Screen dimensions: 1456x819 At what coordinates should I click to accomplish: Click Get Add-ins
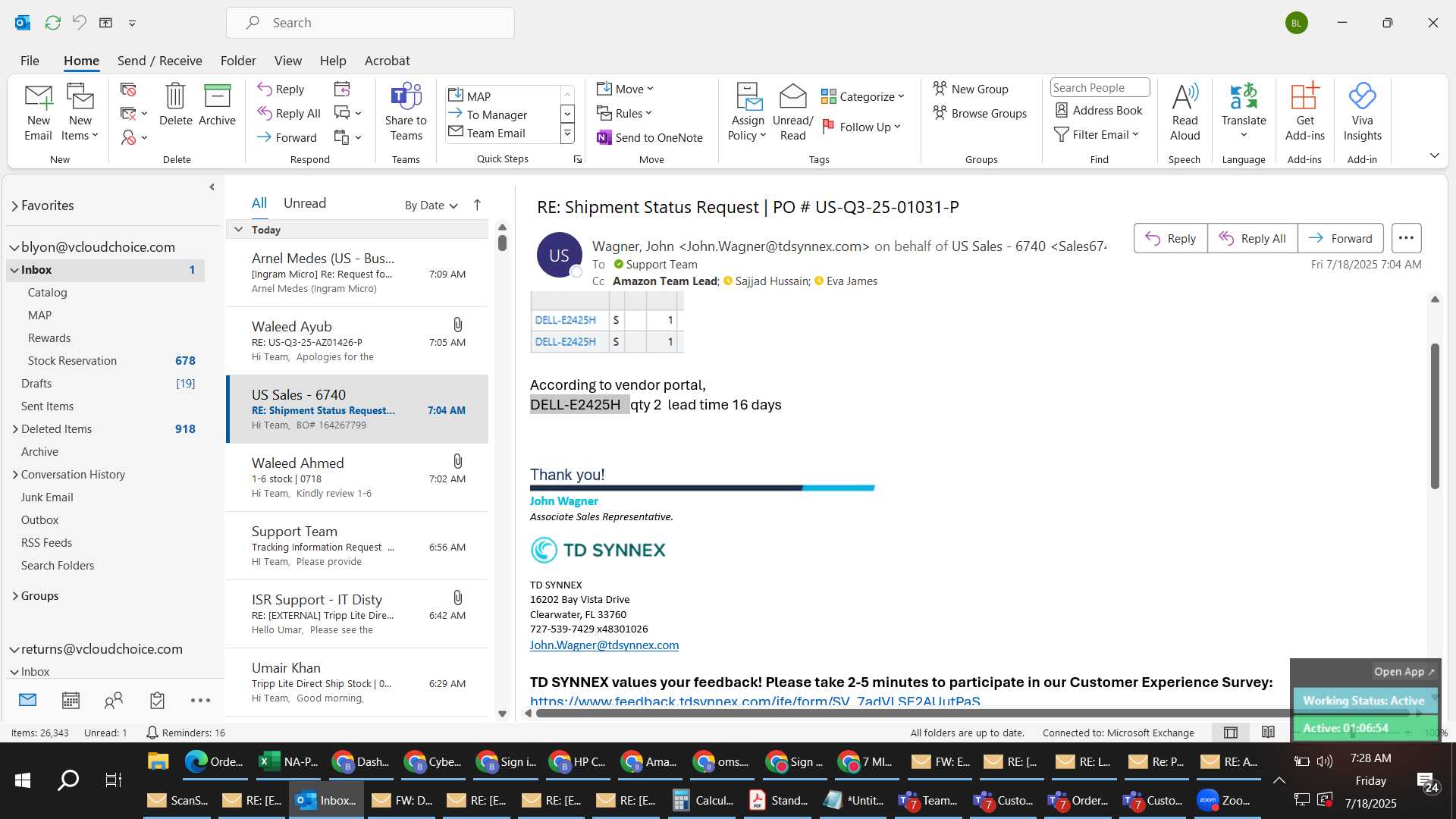click(1304, 112)
